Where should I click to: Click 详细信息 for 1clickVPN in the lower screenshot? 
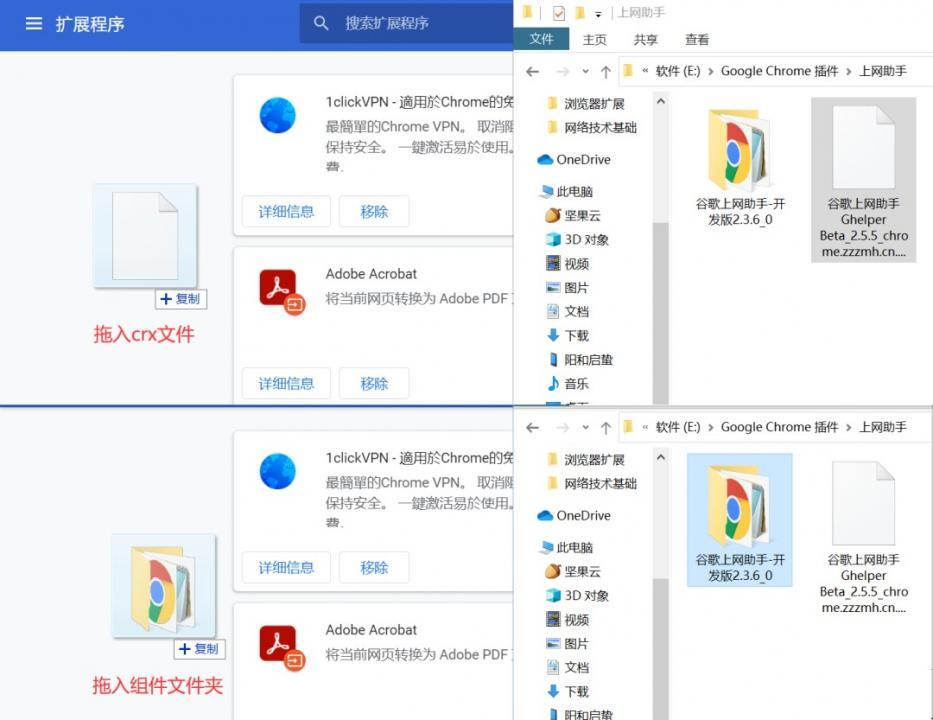coord(286,567)
